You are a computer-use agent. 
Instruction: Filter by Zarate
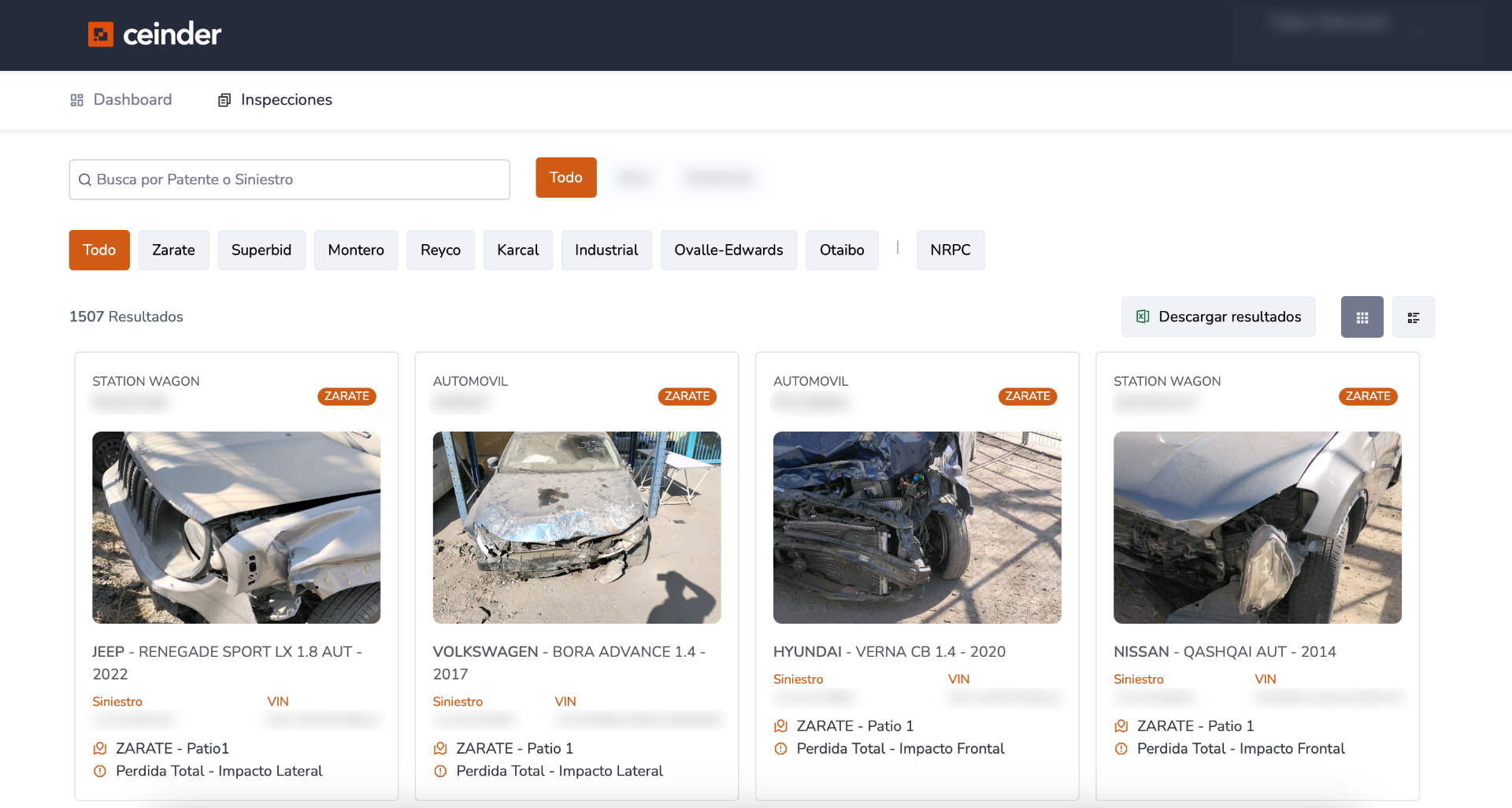(173, 250)
